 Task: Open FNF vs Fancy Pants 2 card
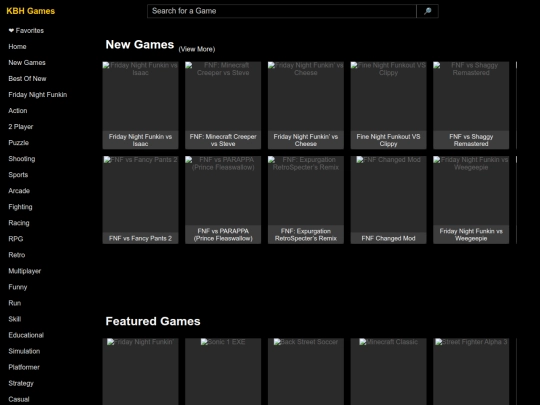pyautogui.click(x=141, y=200)
